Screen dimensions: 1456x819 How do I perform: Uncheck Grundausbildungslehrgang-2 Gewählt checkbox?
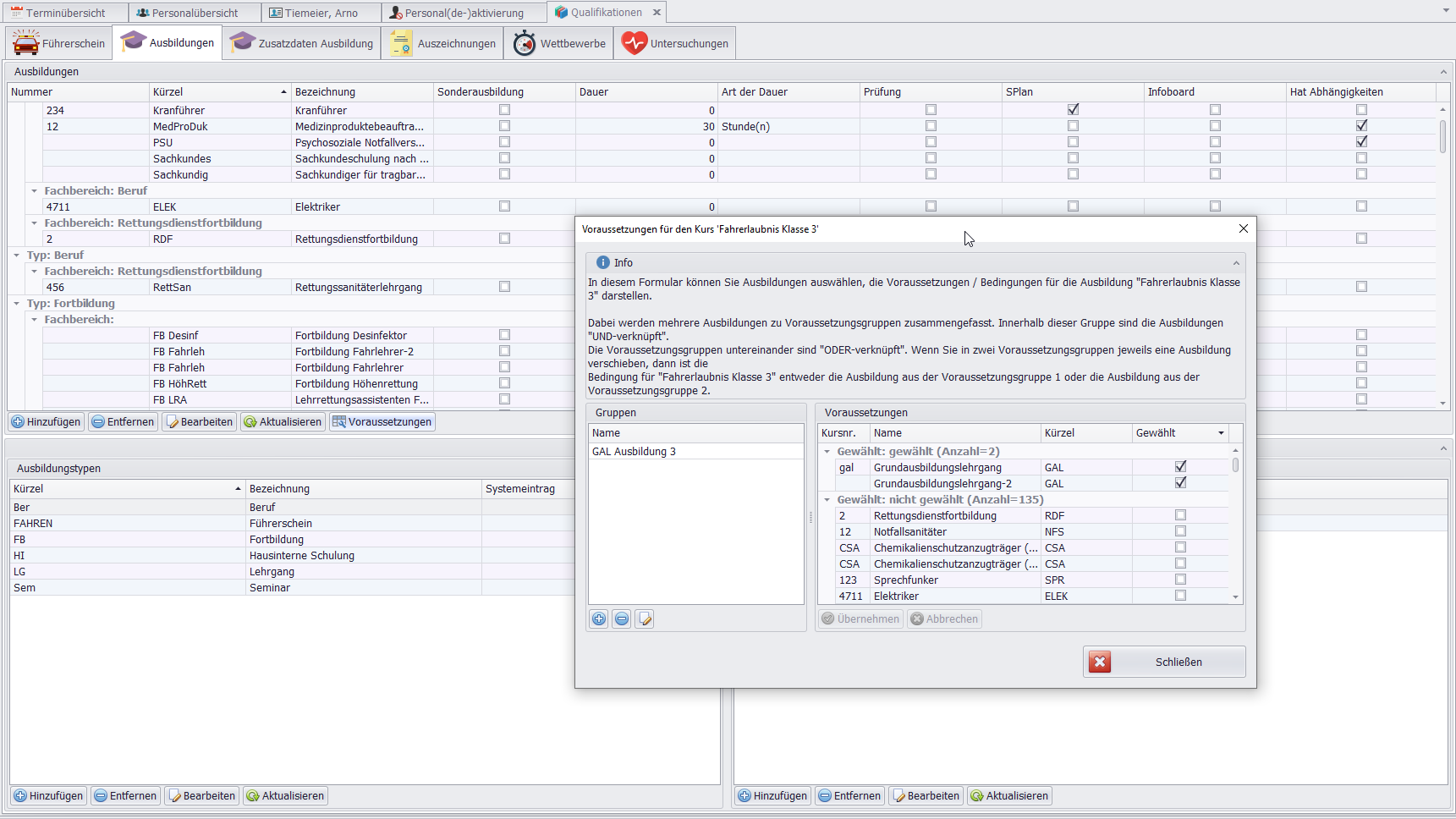pyautogui.click(x=1180, y=483)
